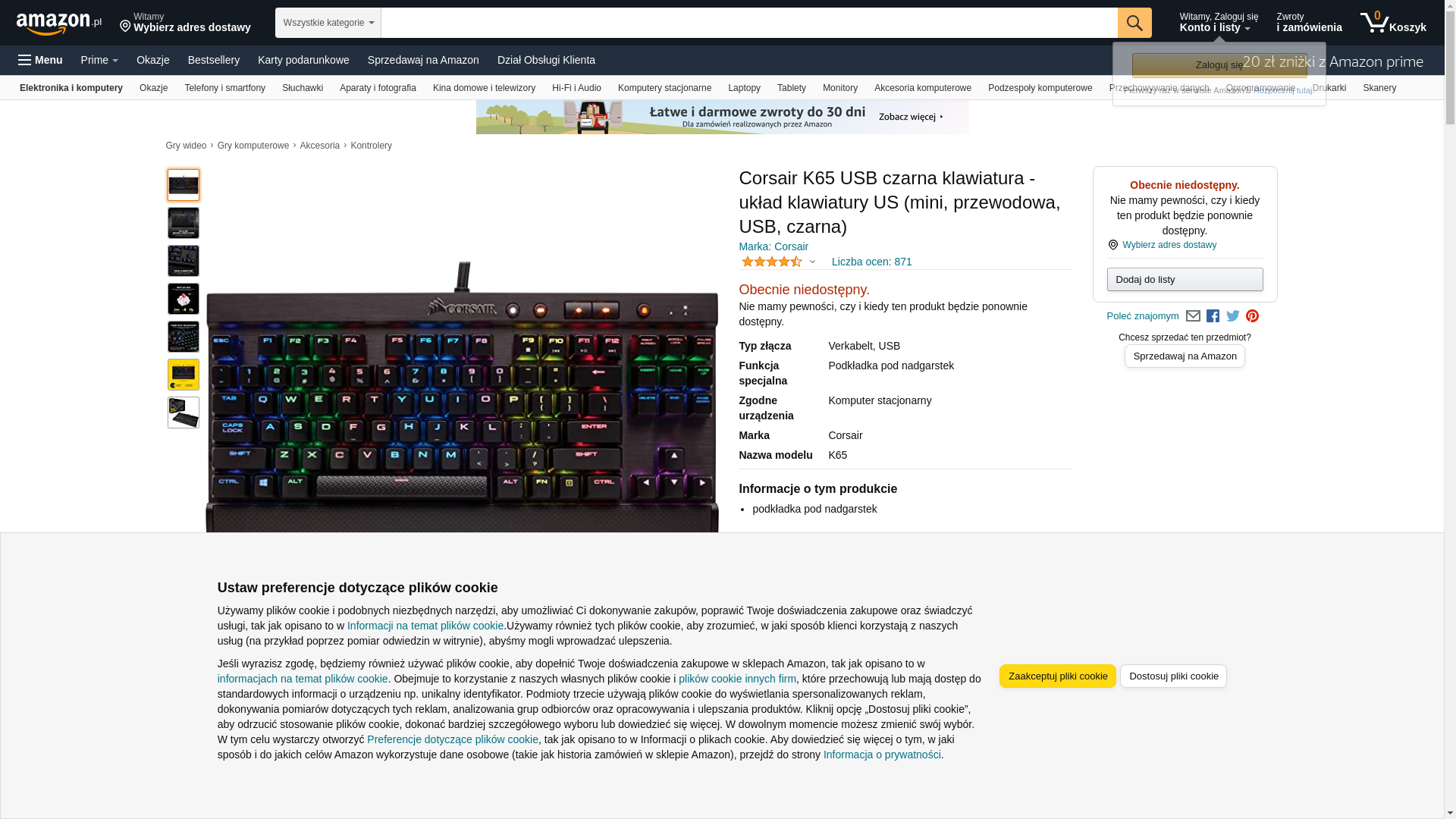The image size is (1456, 819).
Task: Expand the star rating breakdown chevron
Action: tap(812, 262)
